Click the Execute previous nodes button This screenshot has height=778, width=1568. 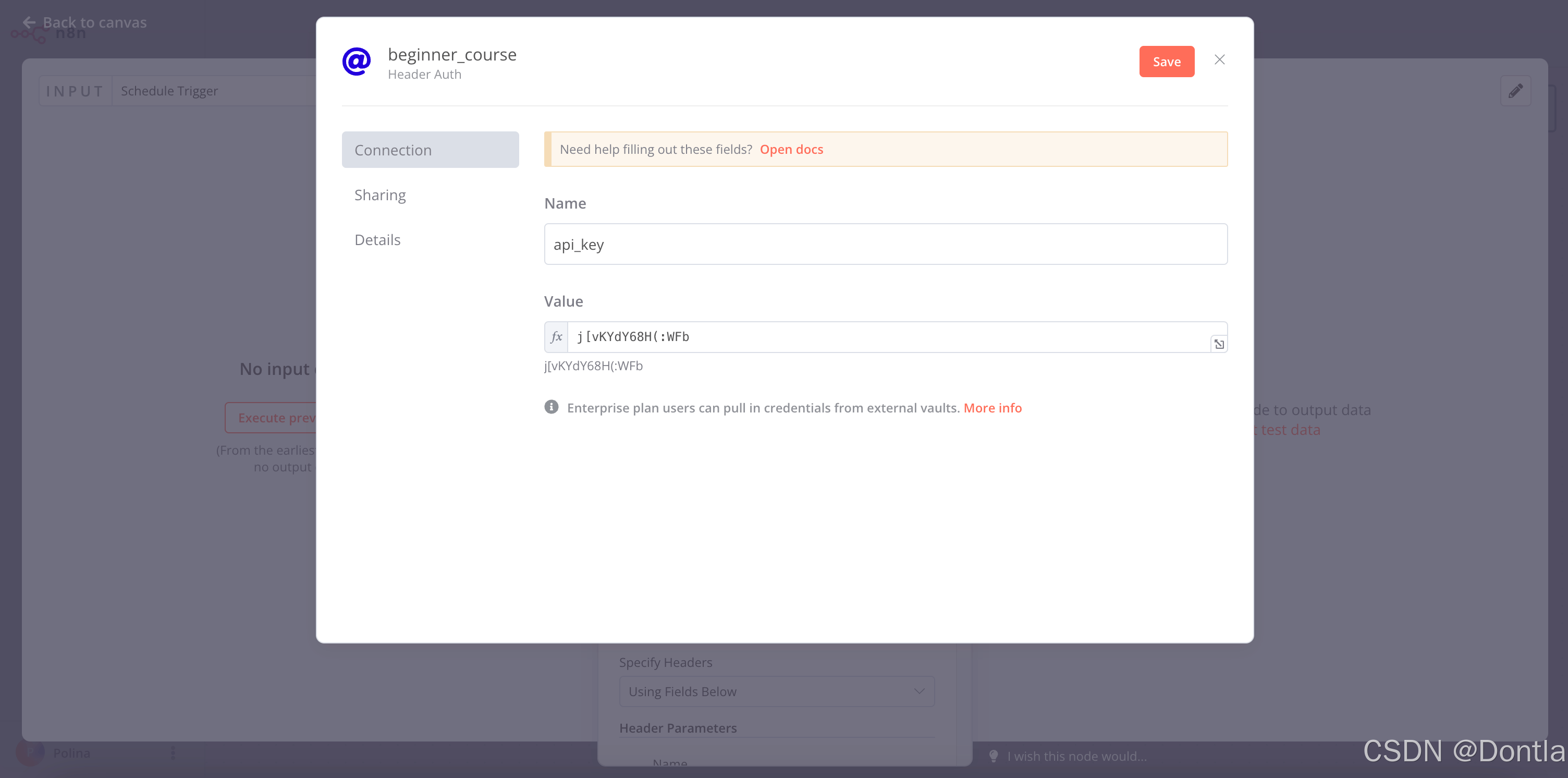[270, 418]
